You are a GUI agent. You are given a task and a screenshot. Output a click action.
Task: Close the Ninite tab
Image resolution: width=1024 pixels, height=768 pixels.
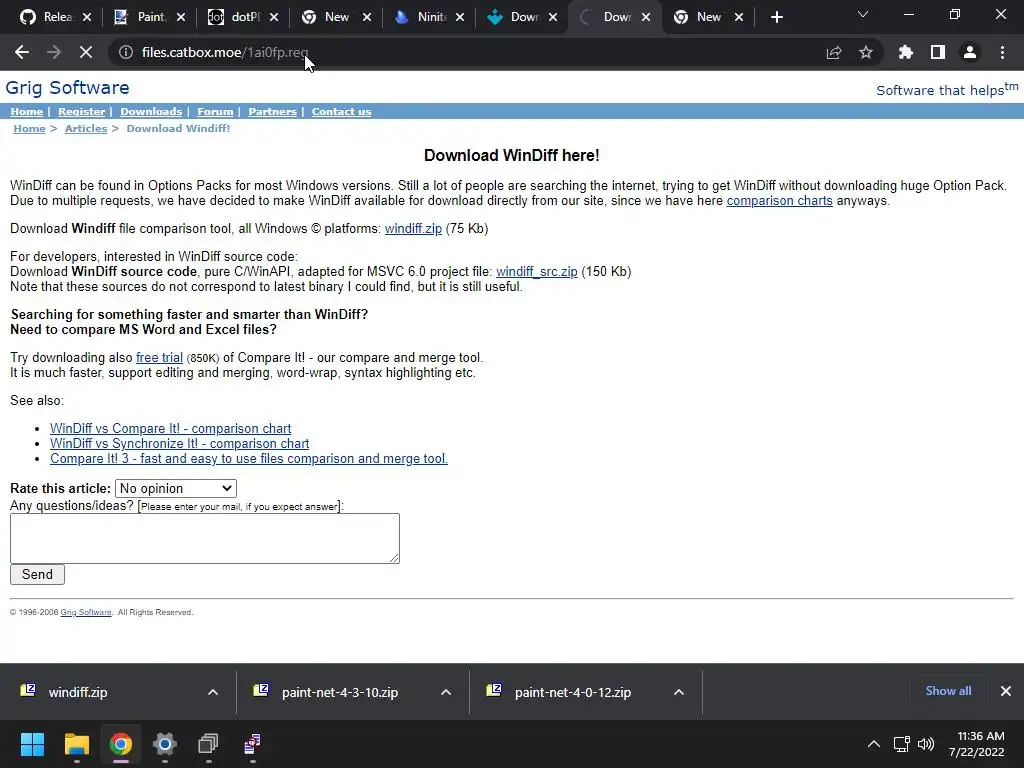[460, 17]
